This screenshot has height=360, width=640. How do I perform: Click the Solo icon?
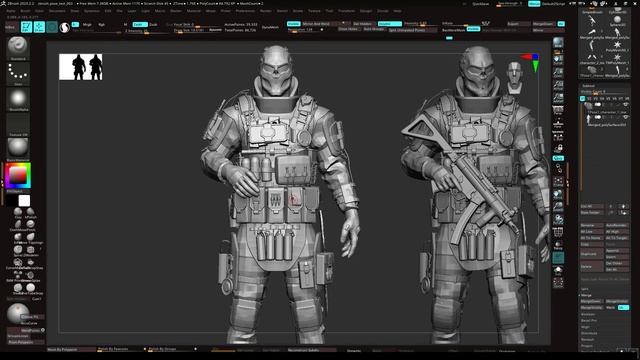[x=558, y=270]
